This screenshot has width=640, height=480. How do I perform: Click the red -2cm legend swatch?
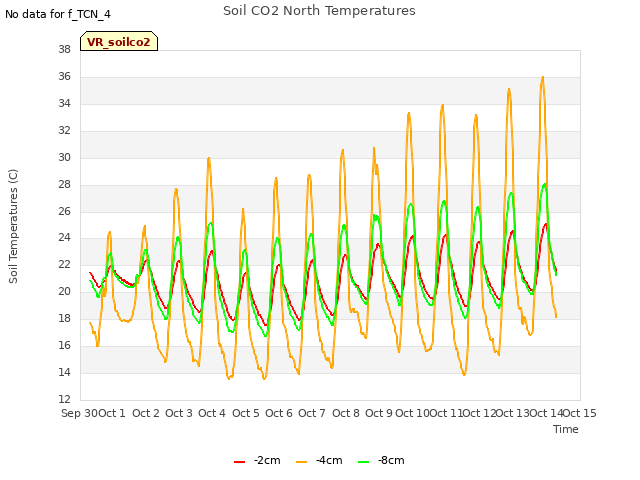click(x=239, y=462)
